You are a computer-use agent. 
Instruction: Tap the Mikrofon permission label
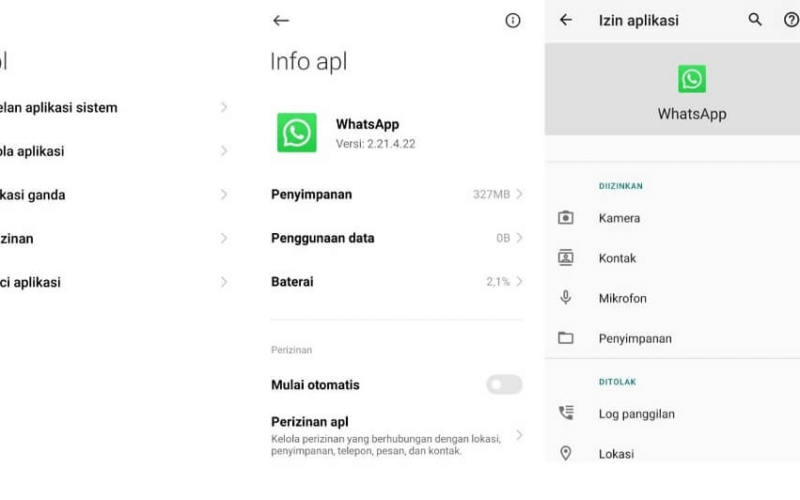(x=622, y=298)
